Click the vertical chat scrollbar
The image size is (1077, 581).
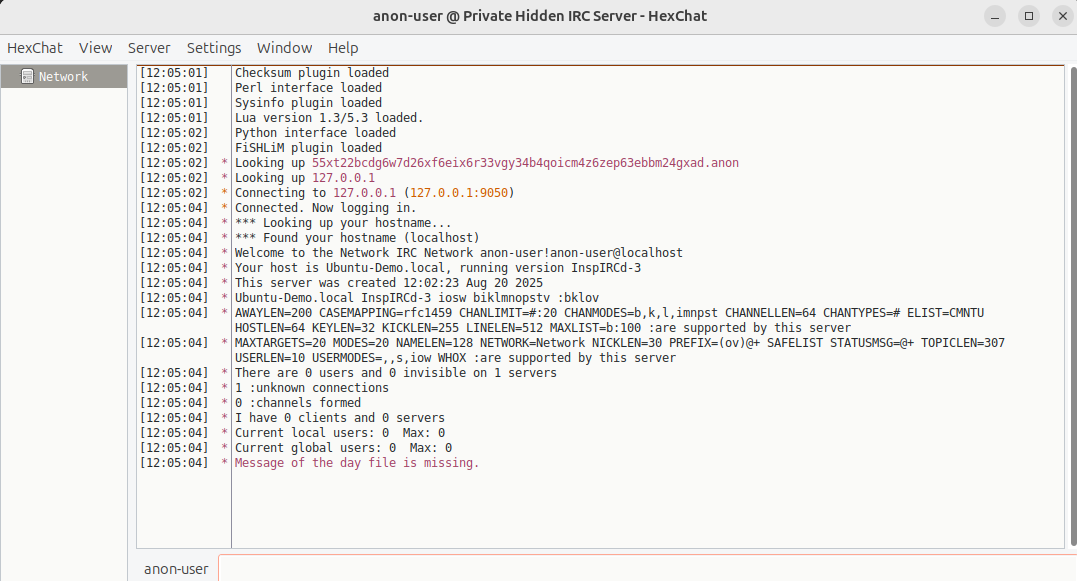coord(1073,306)
